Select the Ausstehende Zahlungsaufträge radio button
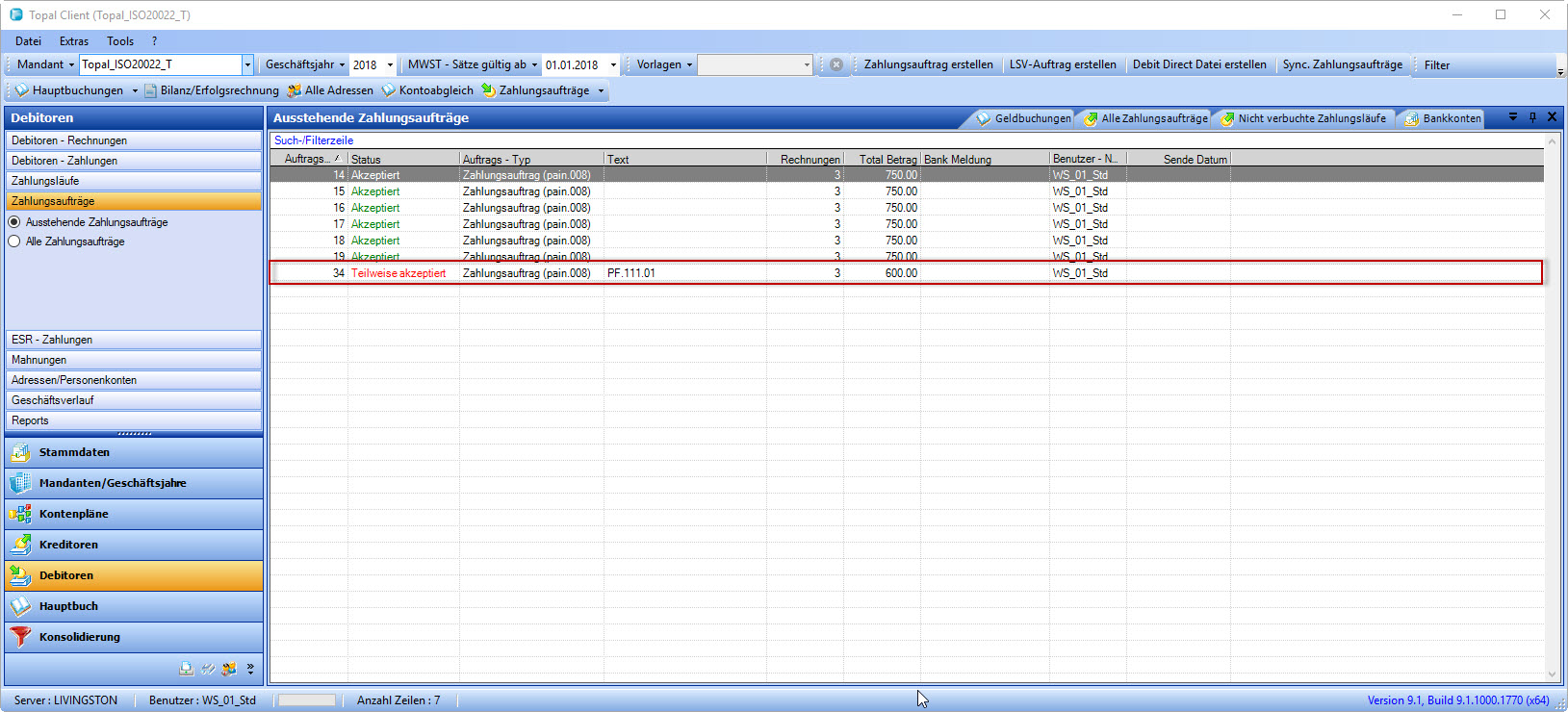This screenshot has height=712, width=1568. tap(14, 222)
